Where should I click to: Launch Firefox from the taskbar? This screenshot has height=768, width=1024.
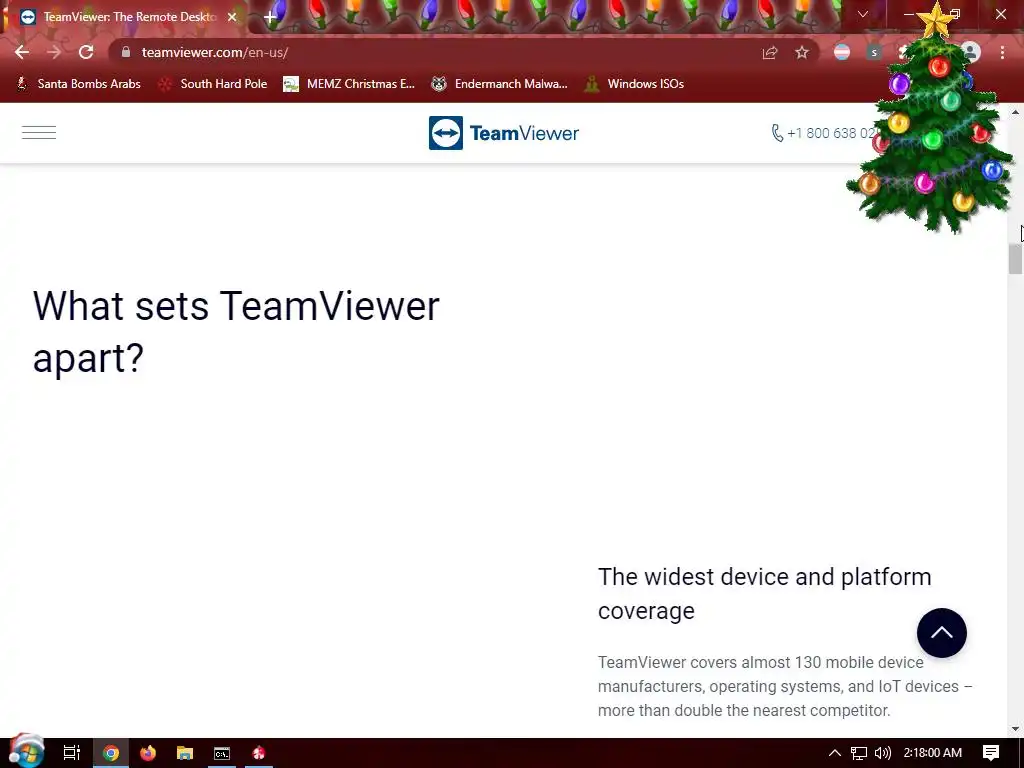pos(148,753)
